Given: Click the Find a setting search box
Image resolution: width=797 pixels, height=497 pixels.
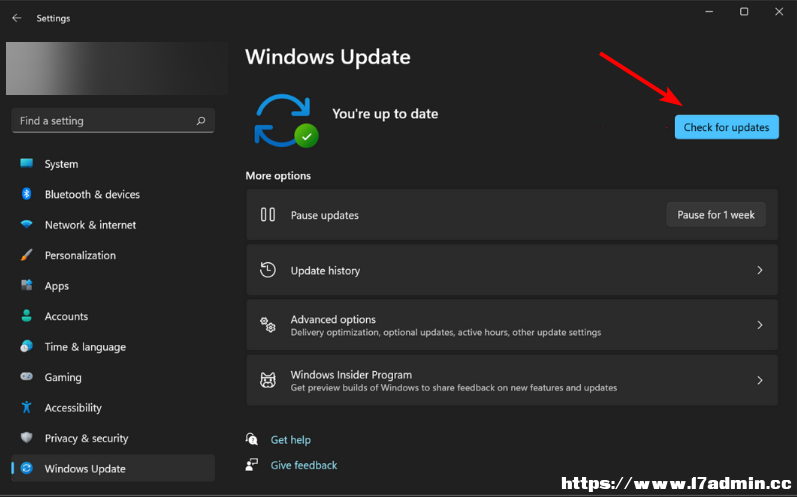Looking at the screenshot, I should 113,121.
